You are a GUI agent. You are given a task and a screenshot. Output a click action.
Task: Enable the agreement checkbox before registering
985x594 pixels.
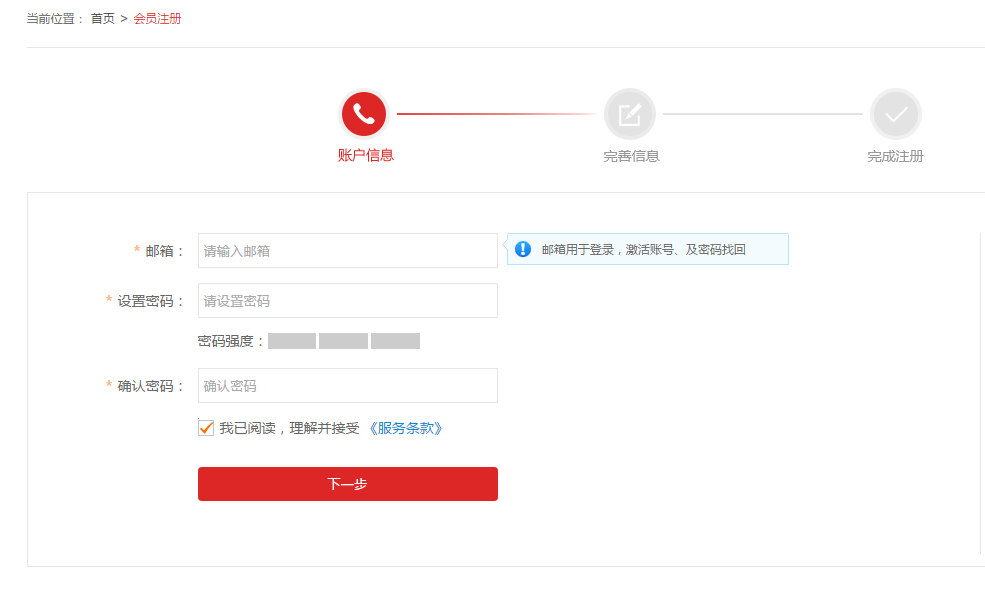207,427
